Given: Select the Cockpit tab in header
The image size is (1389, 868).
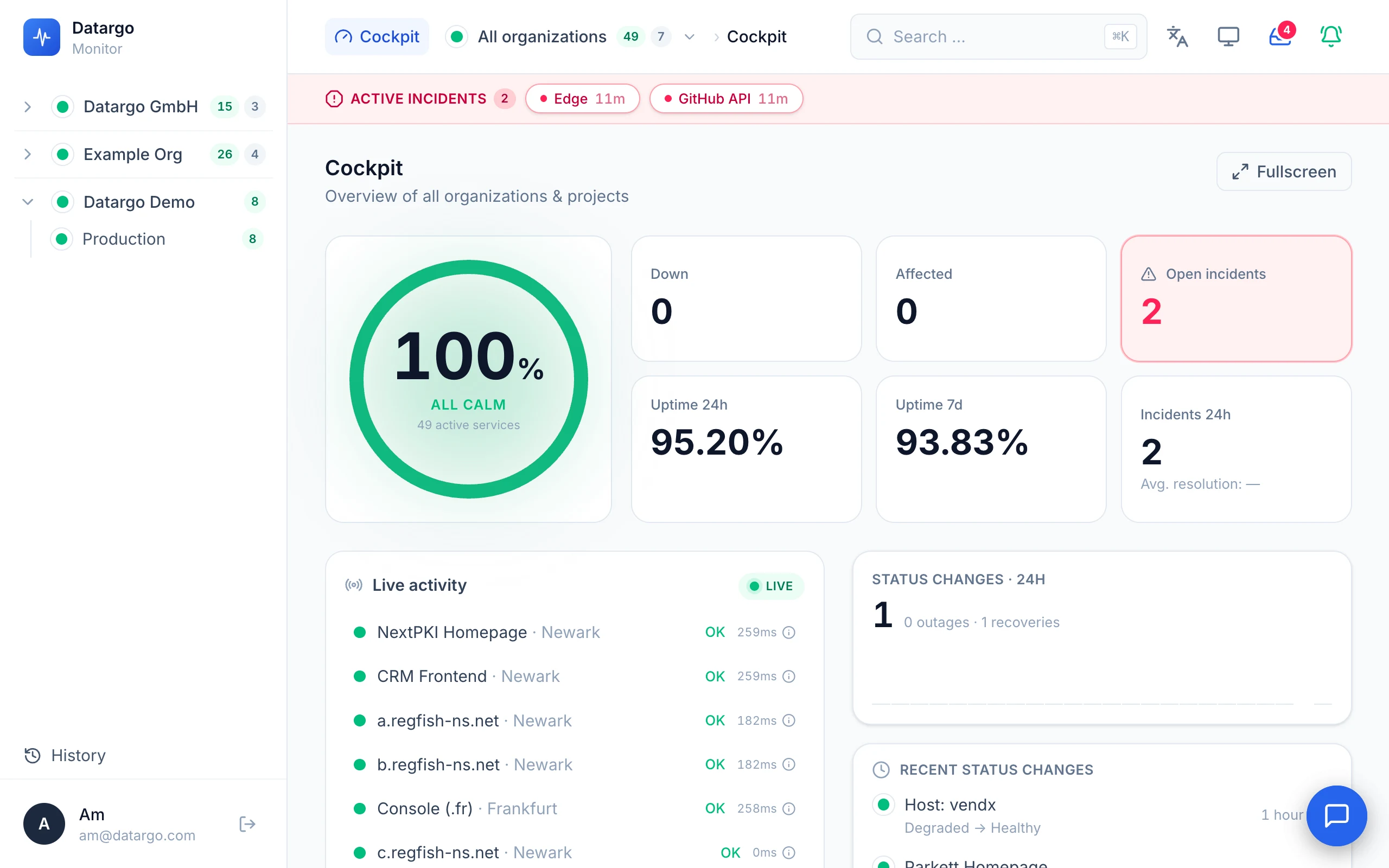Looking at the screenshot, I should pyautogui.click(x=377, y=37).
